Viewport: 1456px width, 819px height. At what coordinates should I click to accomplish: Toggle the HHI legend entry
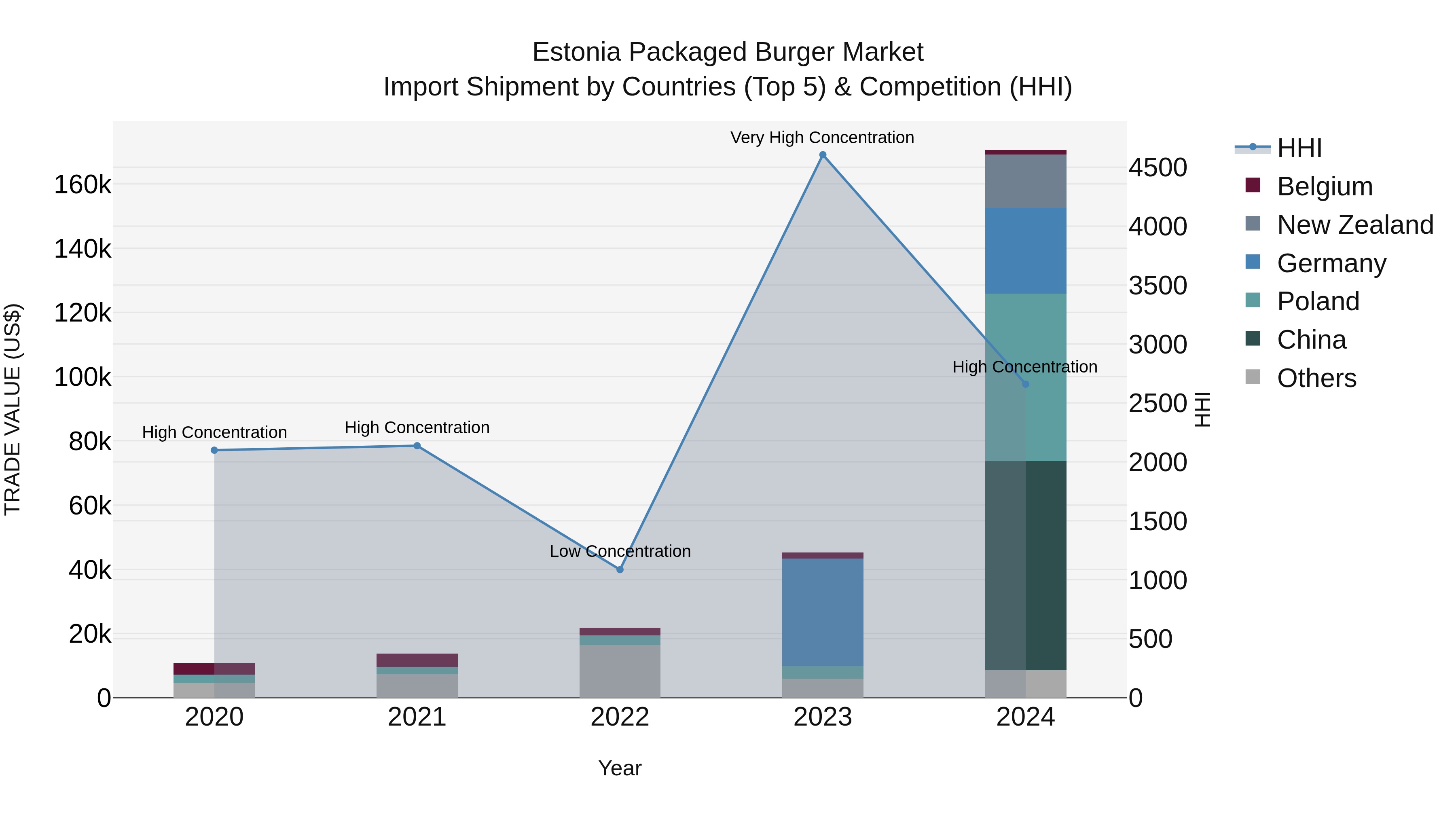(1278, 148)
